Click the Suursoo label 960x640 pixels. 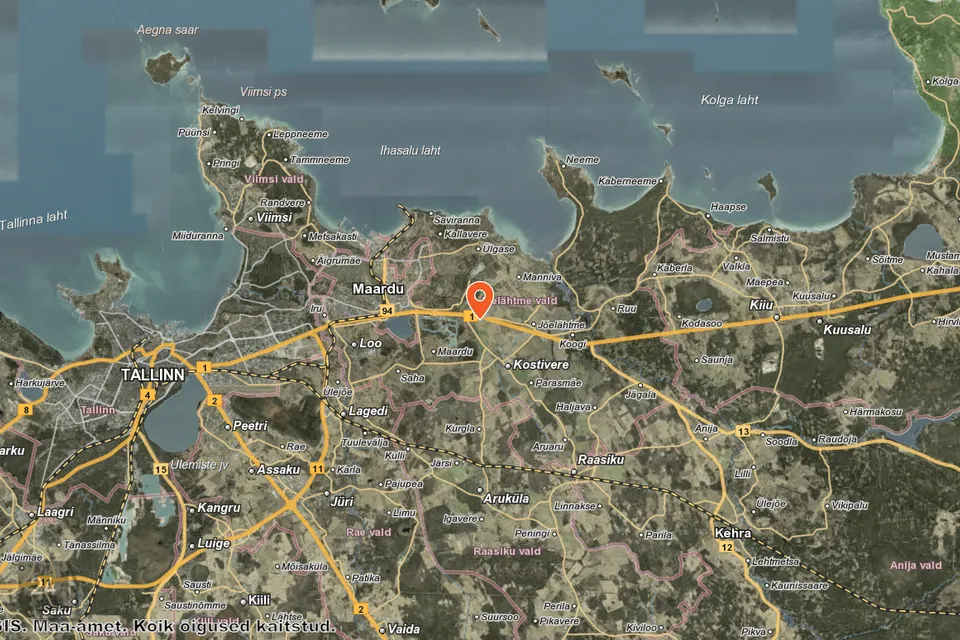coord(500,617)
